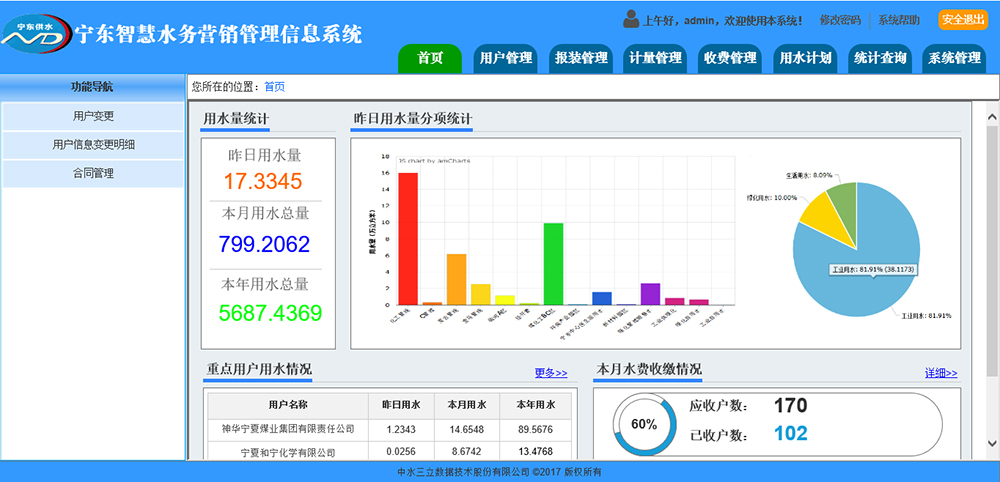Click the 首页 breadcrumb link

click(274, 87)
